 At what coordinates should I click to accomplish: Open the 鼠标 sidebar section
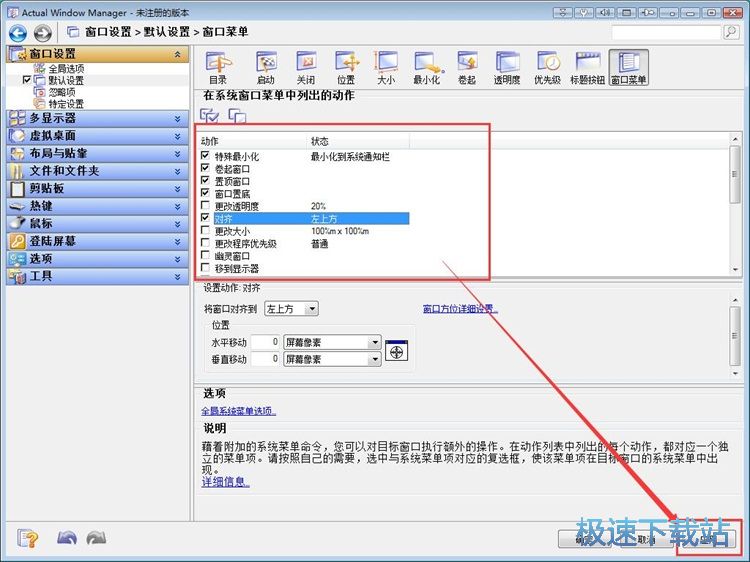[98, 224]
